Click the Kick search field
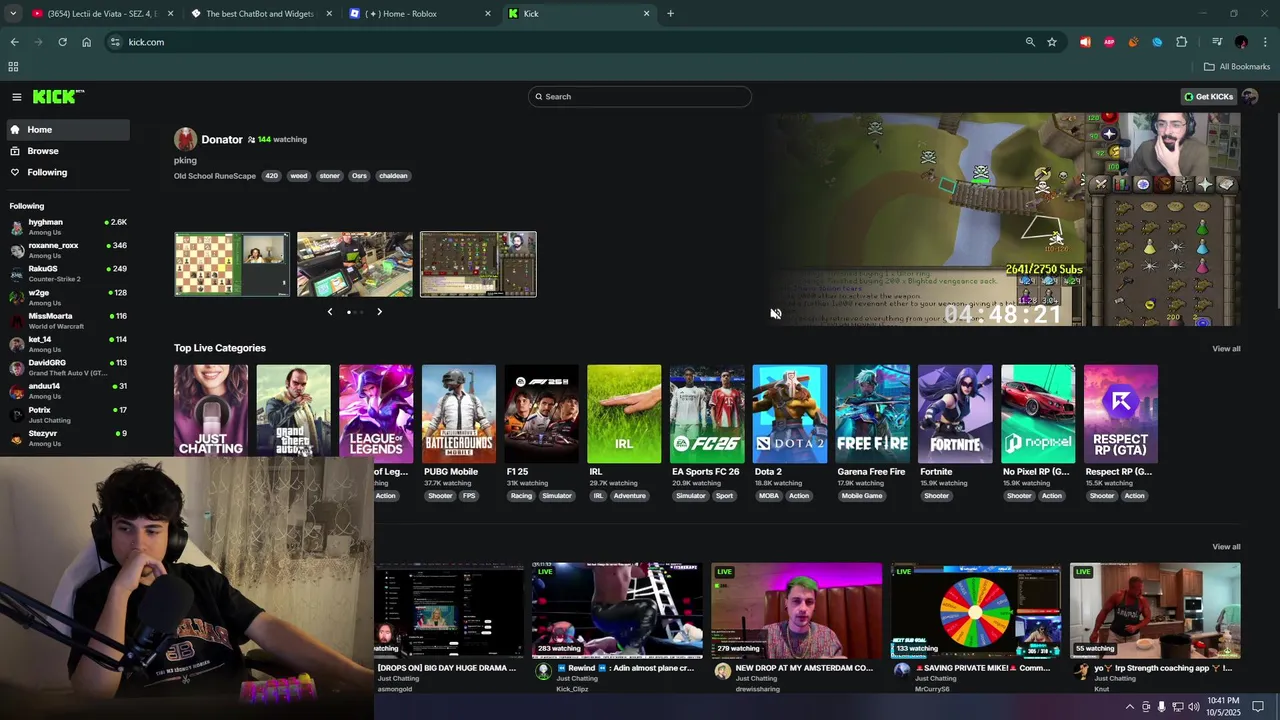Viewport: 1280px width, 720px height. click(640, 97)
